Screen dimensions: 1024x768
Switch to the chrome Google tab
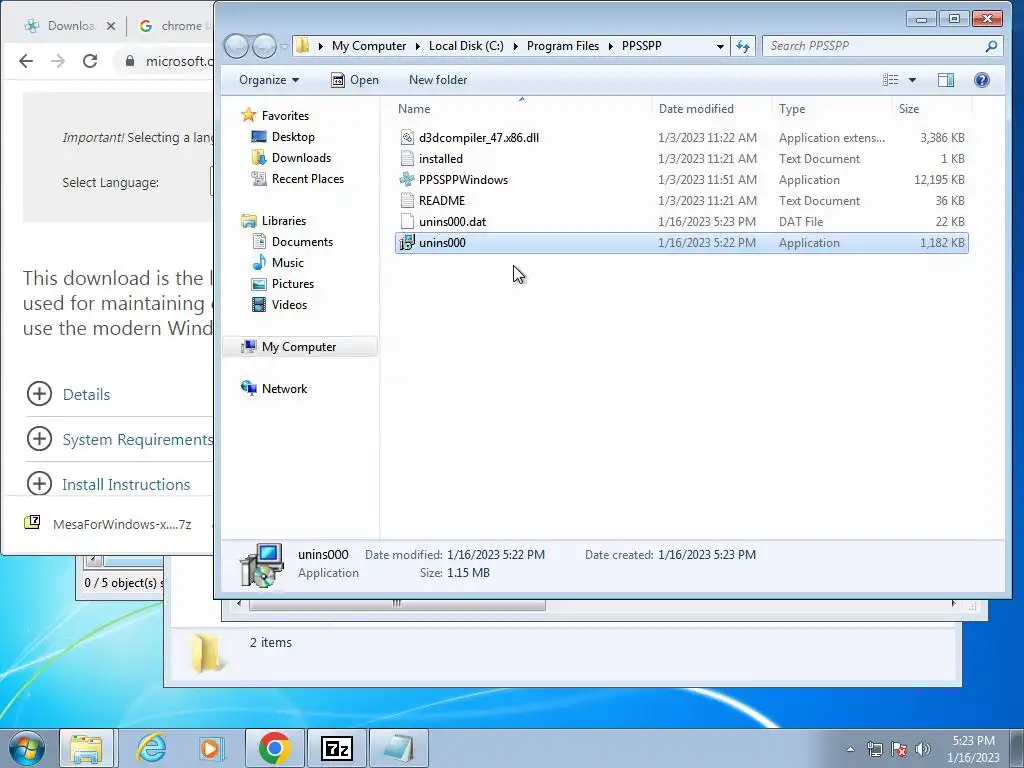[173, 25]
